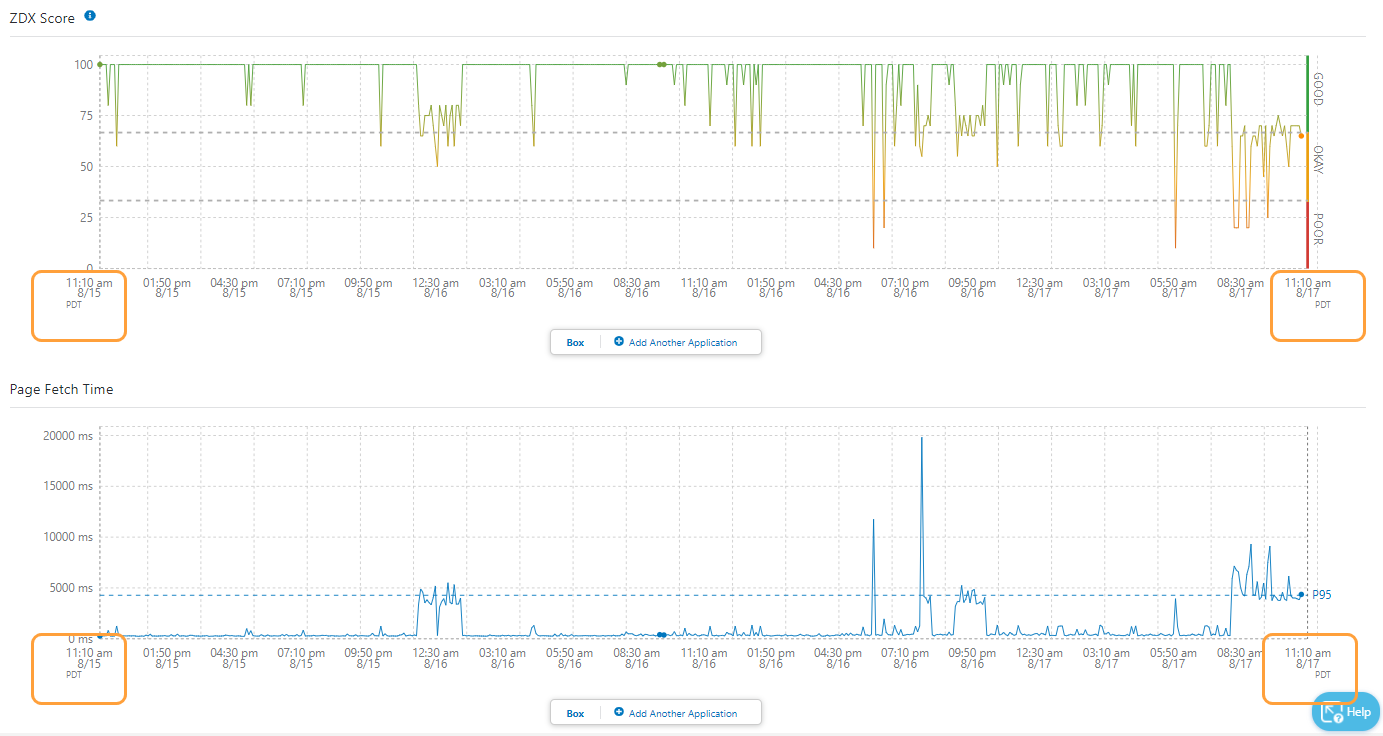Click the highlighted 11:10 am 8/17 label on Page Fetch chart
The width and height of the screenshot is (1383, 736).
[1307, 658]
